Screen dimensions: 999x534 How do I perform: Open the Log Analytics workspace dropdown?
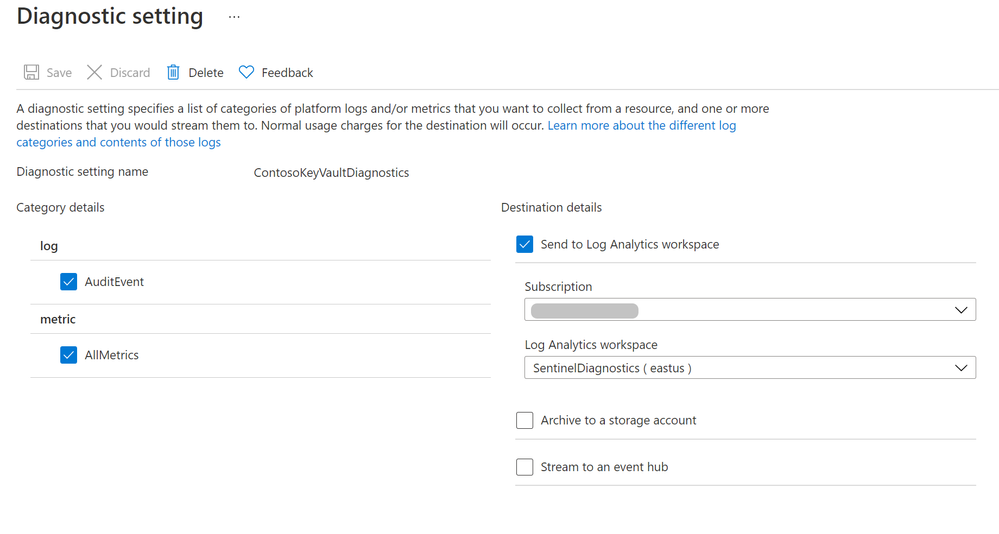click(x=960, y=368)
